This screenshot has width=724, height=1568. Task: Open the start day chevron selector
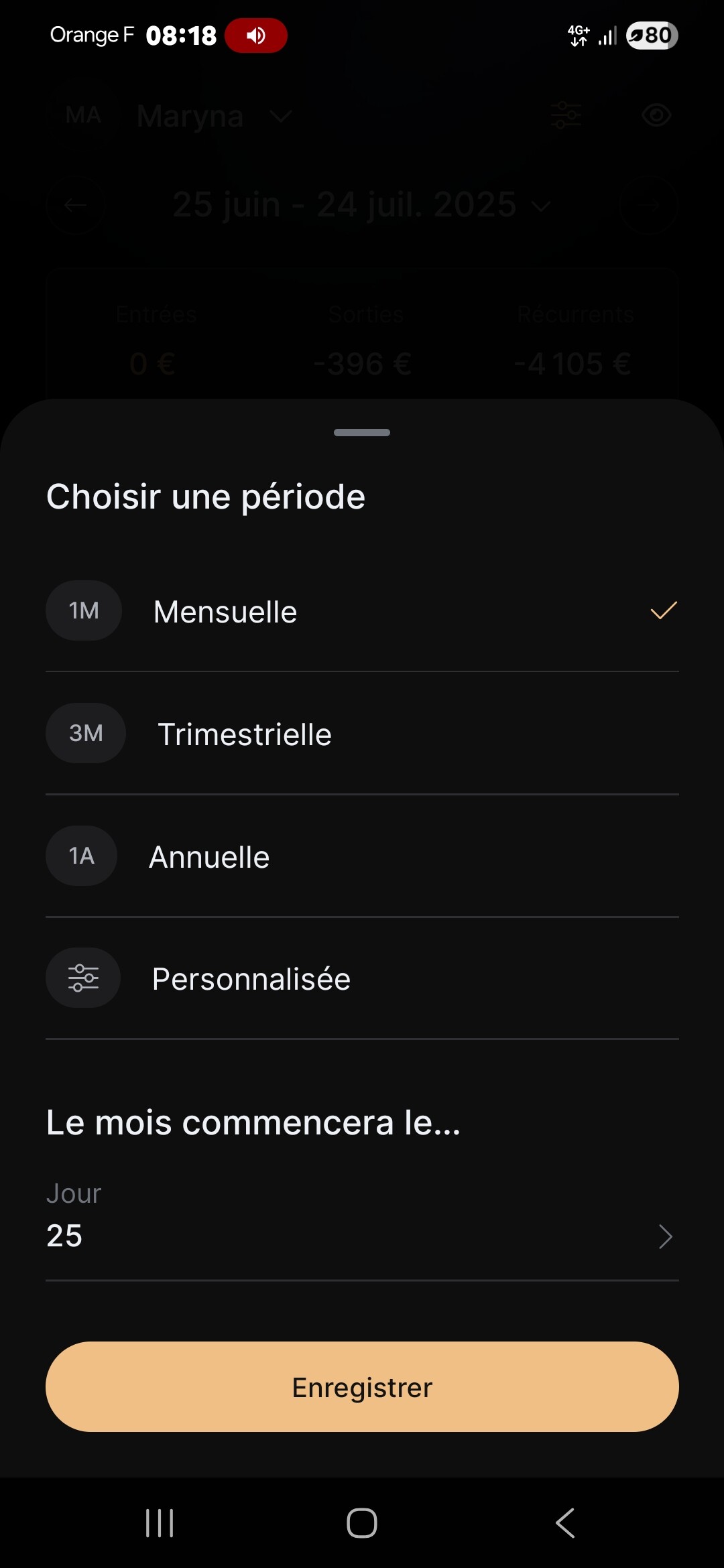coord(664,1236)
